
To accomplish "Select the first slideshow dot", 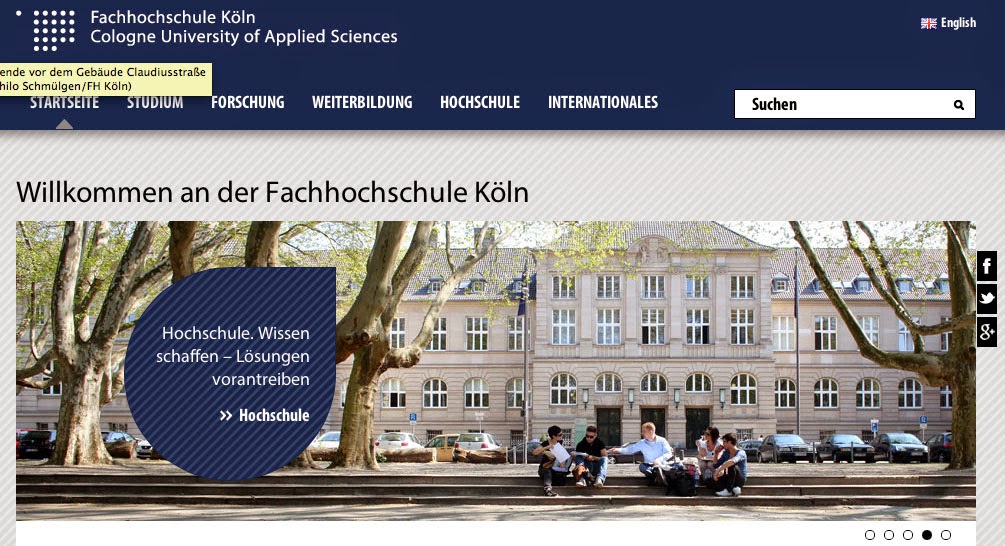I will click(x=870, y=534).
